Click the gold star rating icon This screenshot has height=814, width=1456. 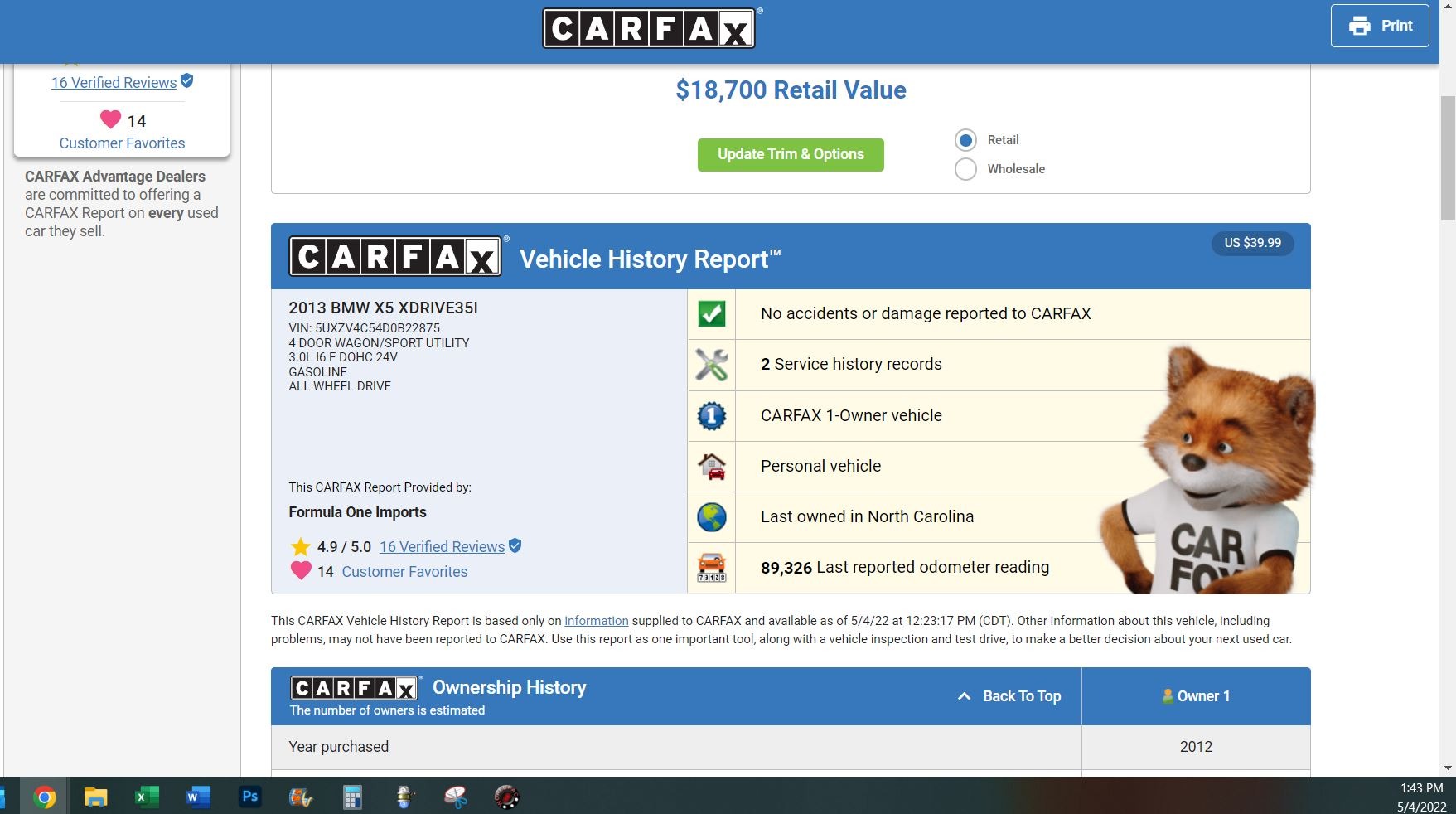click(x=300, y=547)
